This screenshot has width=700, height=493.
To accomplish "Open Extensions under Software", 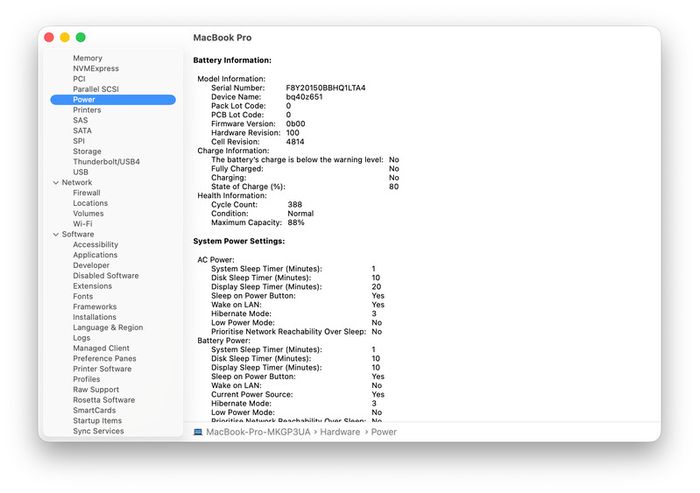I will [x=92, y=286].
